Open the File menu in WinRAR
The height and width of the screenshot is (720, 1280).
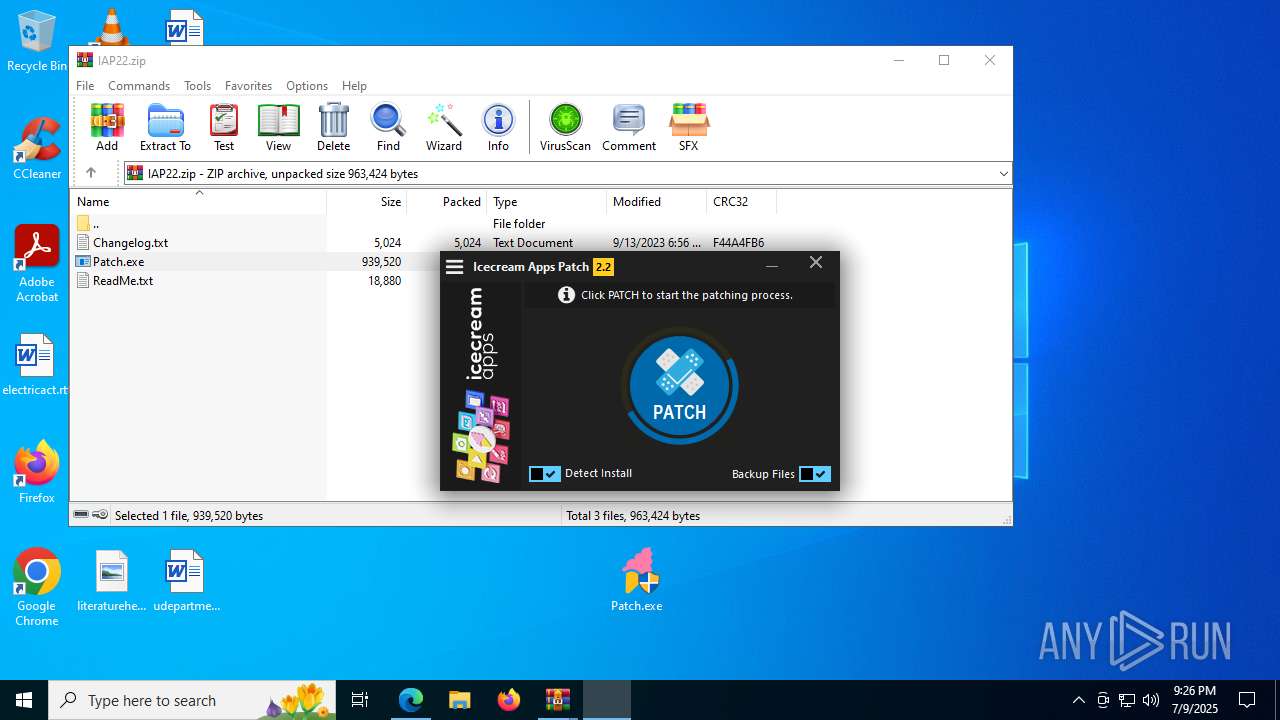point(85,86)
